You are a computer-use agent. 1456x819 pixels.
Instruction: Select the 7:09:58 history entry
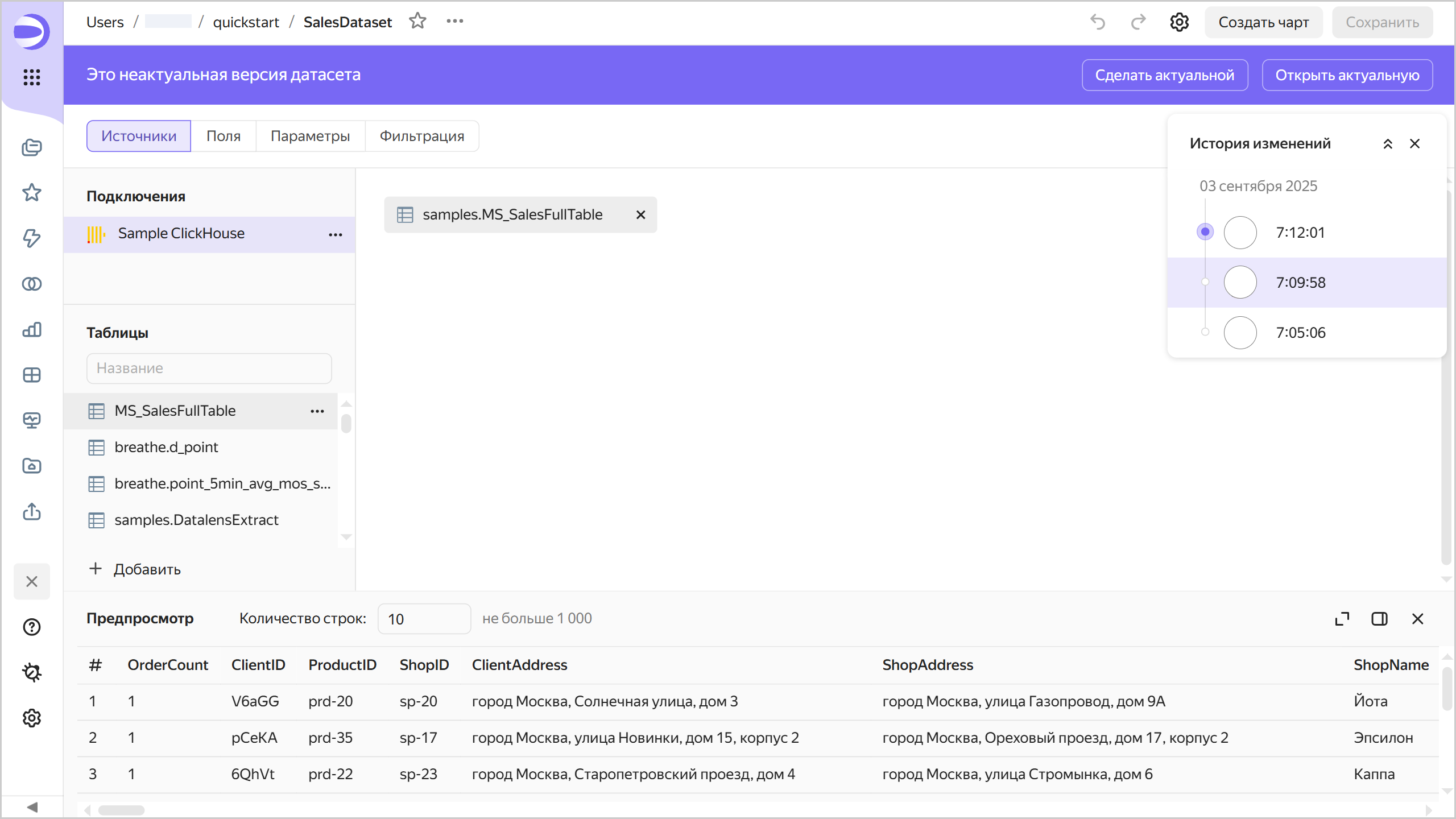pyautogui.click(x=1300, y=283)
